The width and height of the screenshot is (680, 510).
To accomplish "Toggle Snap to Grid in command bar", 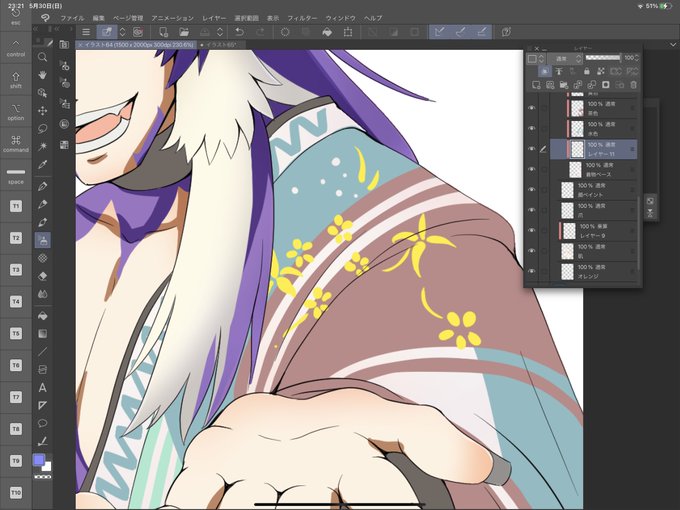I will [481, 32].
